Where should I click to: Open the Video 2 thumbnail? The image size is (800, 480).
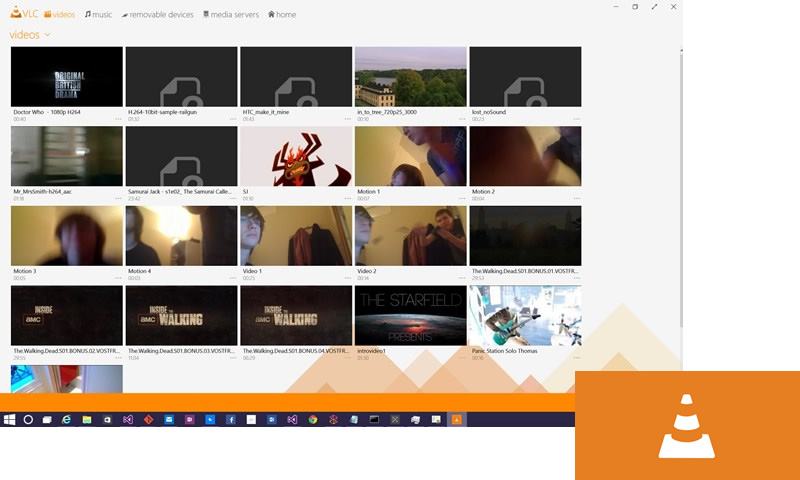(411, 236)
